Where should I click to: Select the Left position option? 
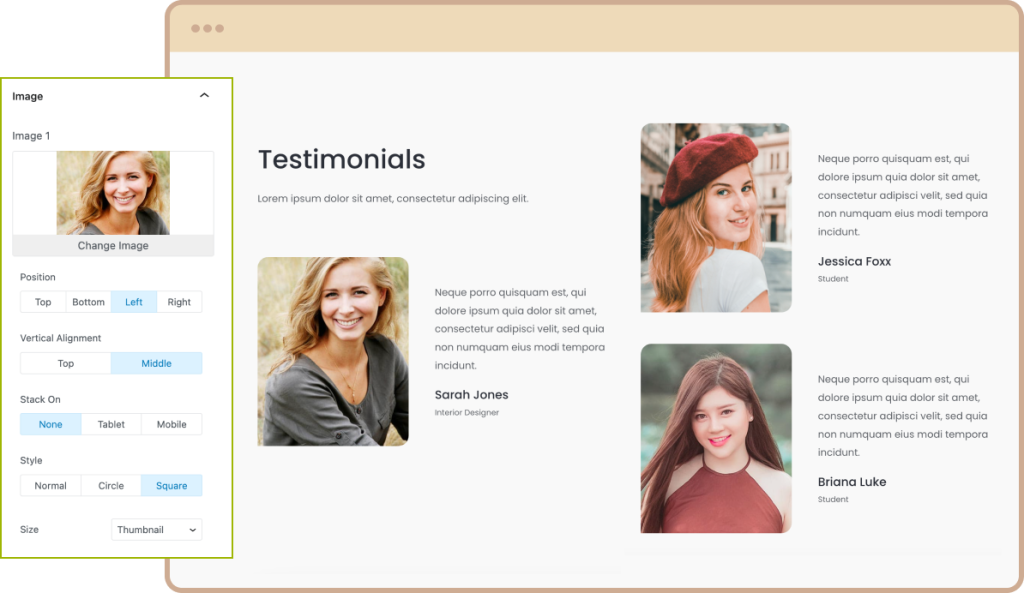pos(133,301)
